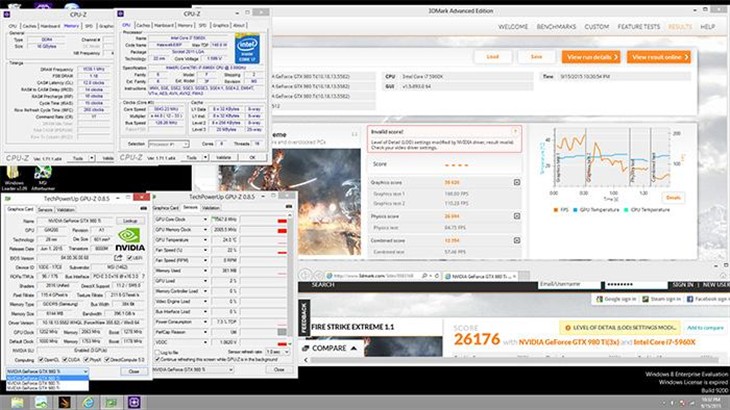Click the GPU-Z title bar icon in left window
This screenshot has height=410, width=730.
(x=8, y=199)
